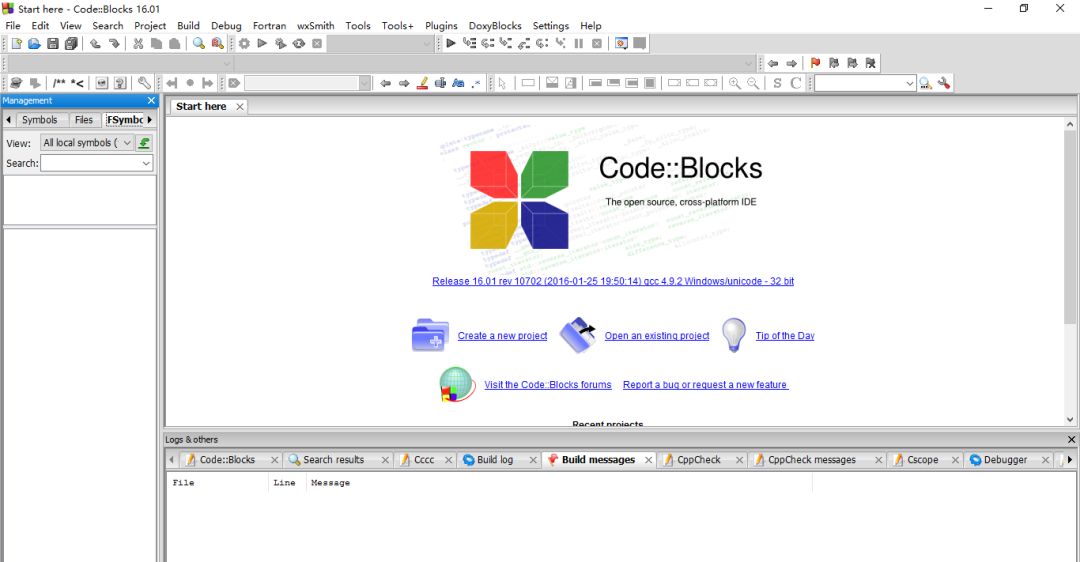Open the Debugging windows icon
The image size is (1080, 562).
coord(621,43)
